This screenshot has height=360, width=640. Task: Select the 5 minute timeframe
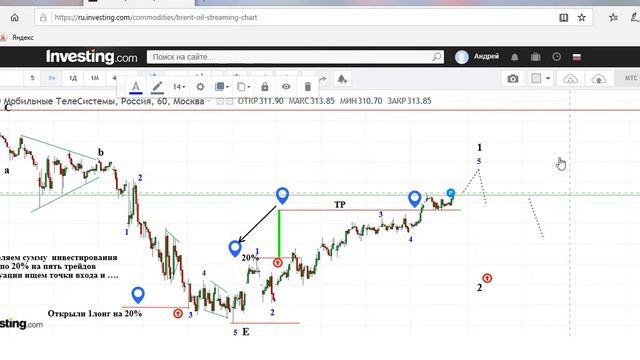pyautogui.click(x=32, y=78)
